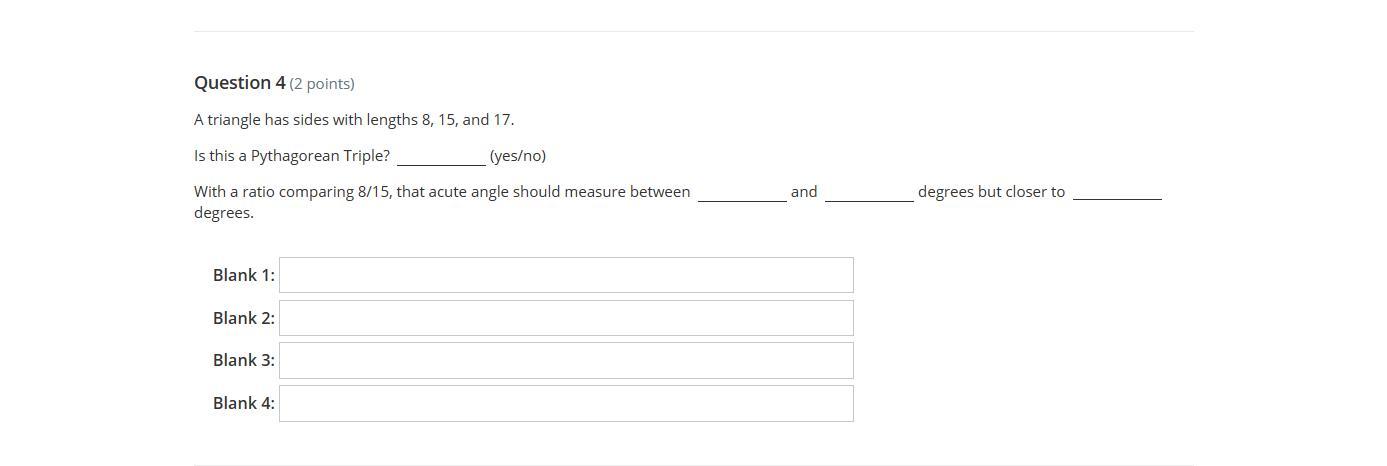Click the final word "degrees." on the wrapped line
The width and height of the screenshot is (1387, 466).
coord(224,213)
